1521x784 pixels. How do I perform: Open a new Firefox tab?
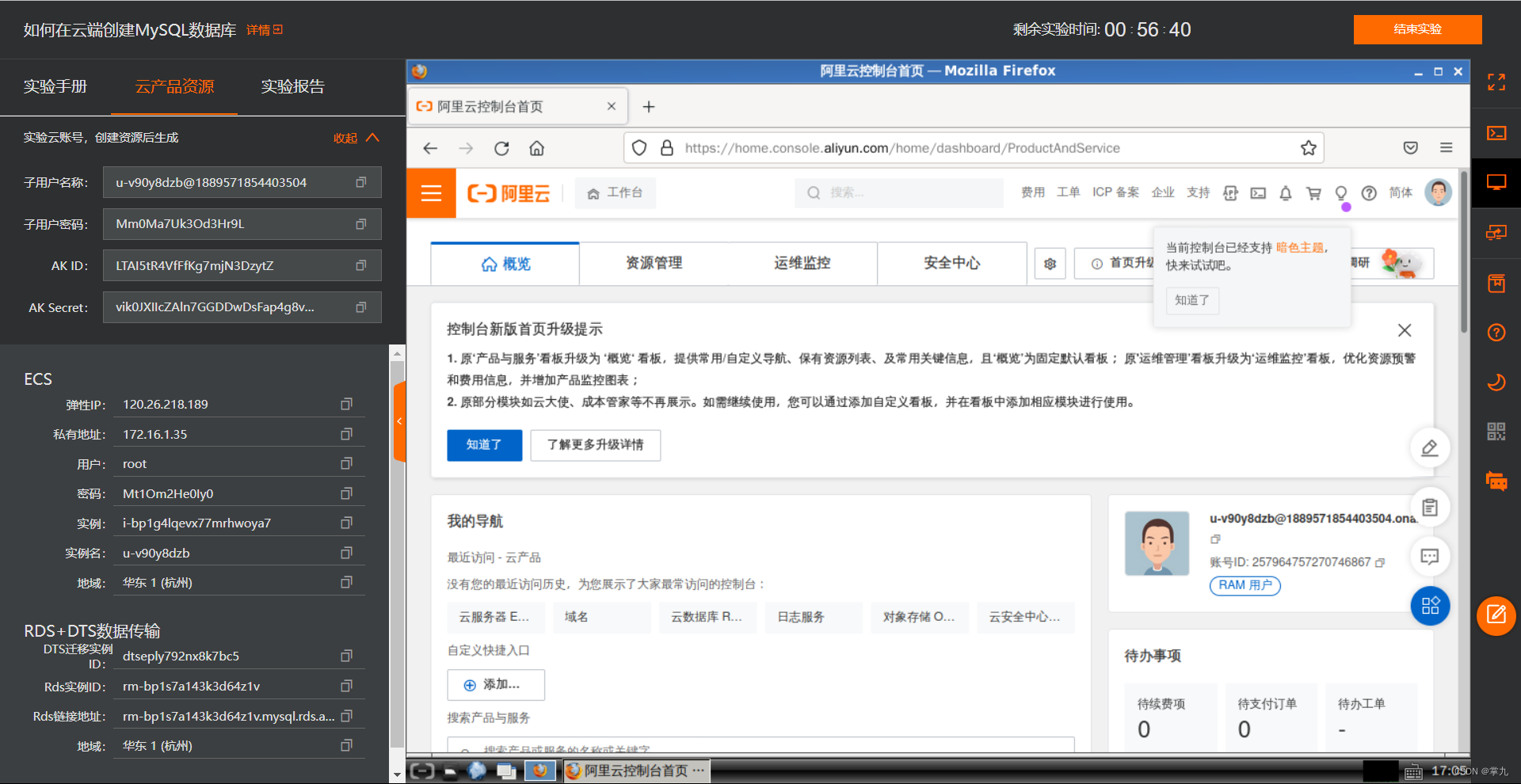tap(649, 106)
